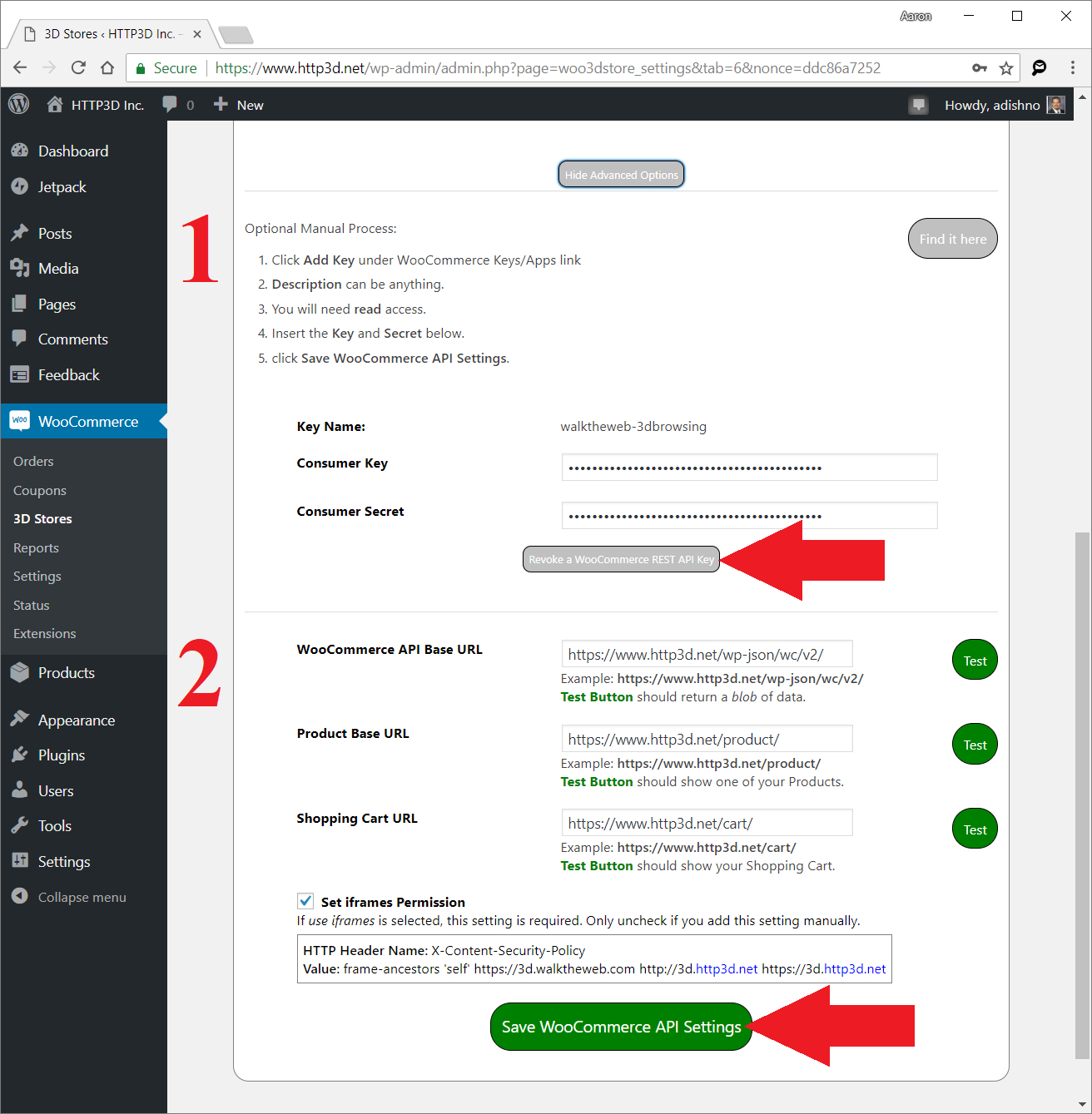Viewport: 1092px width, 1114px height.
Task: Click the browser back arrow
Action: (x=21, y=68)
